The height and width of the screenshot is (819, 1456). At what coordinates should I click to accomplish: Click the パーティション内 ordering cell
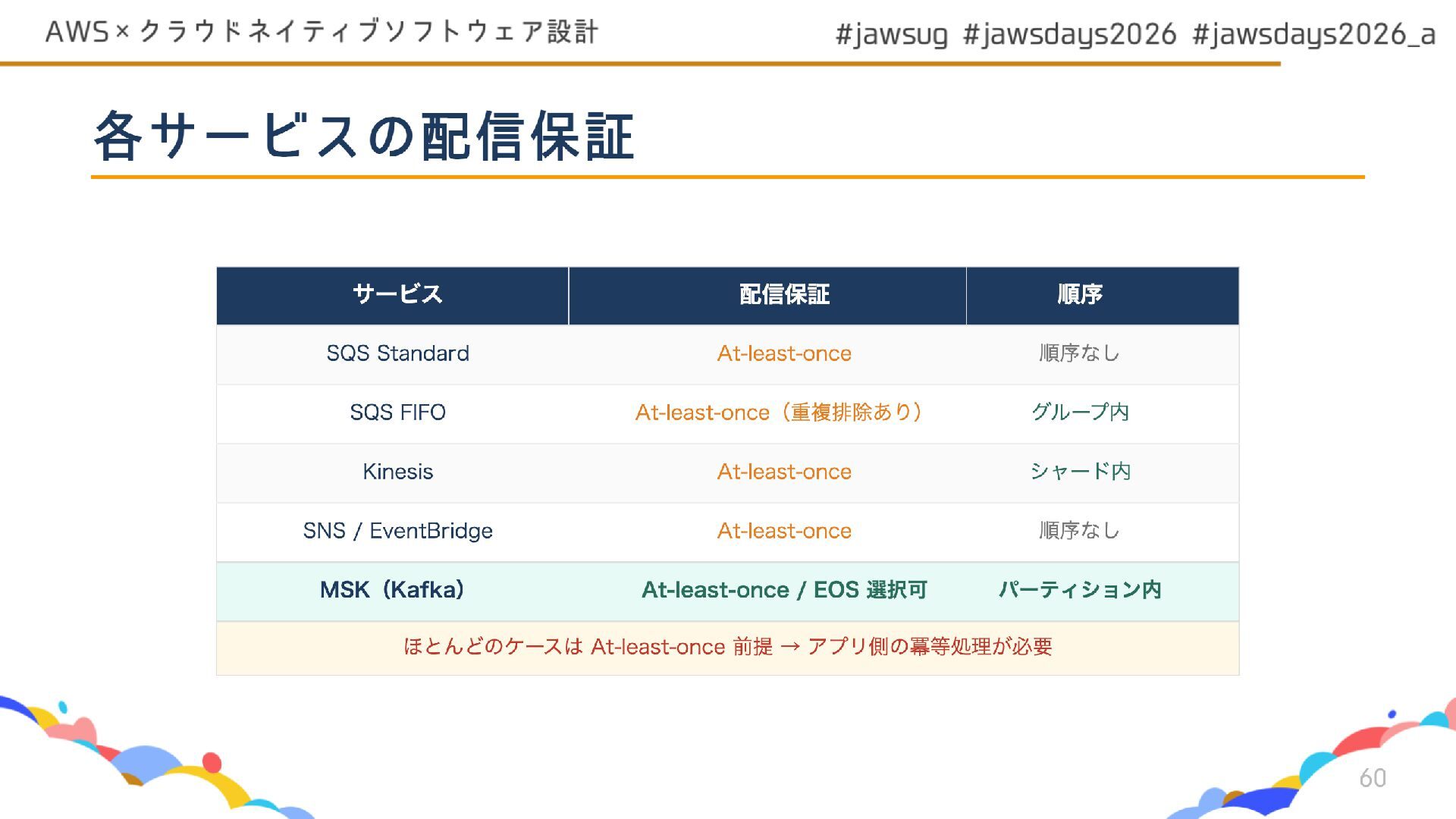tap(1080, 590)
